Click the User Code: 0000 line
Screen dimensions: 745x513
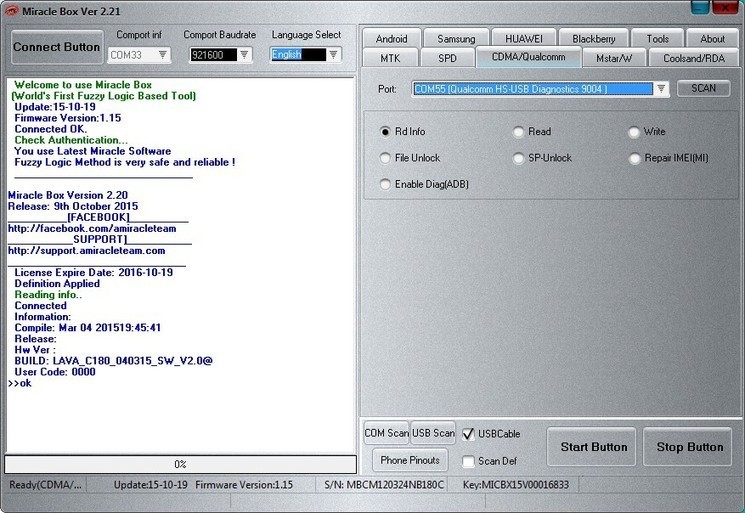(55, 372)
